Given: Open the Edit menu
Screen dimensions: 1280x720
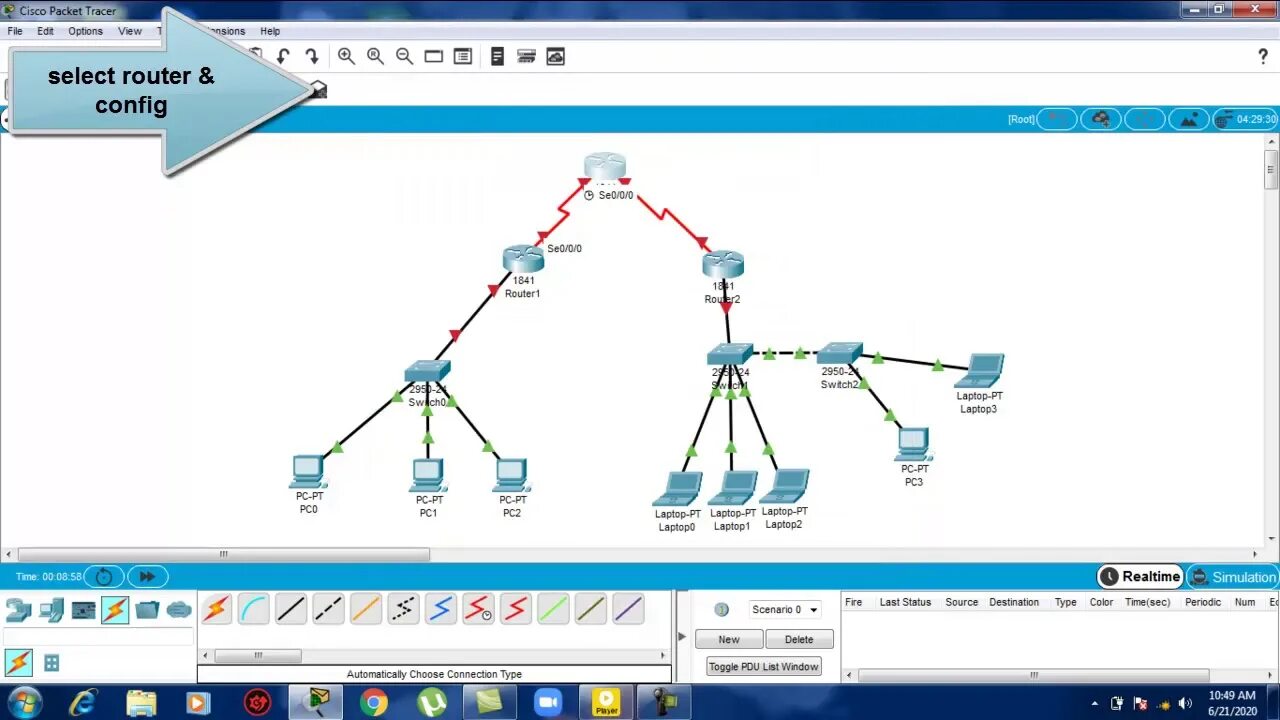Looking at the screenshot, I should click(46, 31).
